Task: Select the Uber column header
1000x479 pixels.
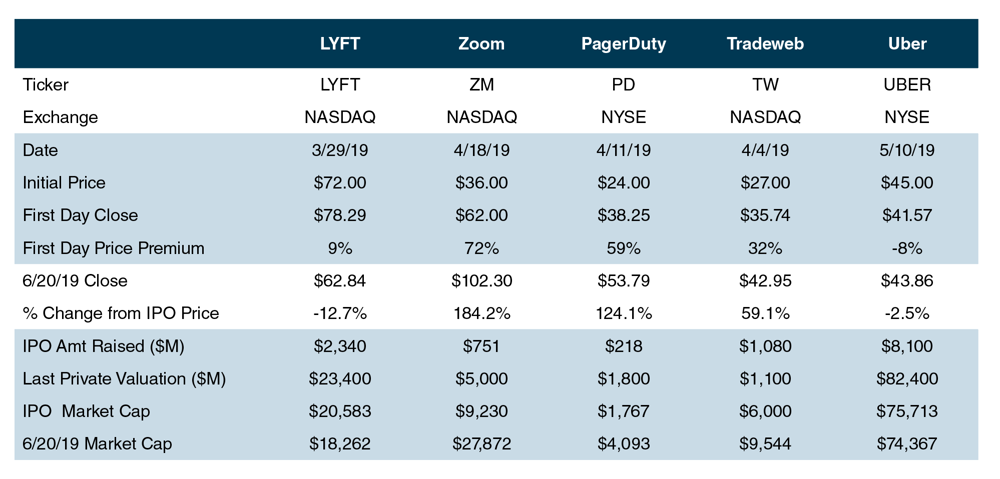Action: pyautogui.click(x=907, y=44)
